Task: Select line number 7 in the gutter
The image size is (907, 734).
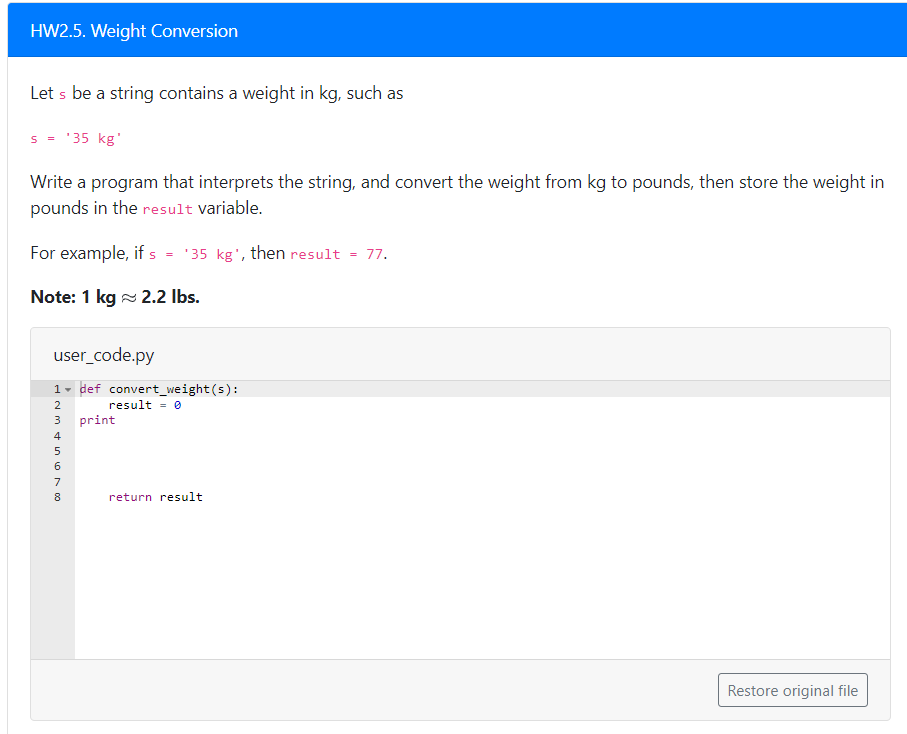Action: 57,482
